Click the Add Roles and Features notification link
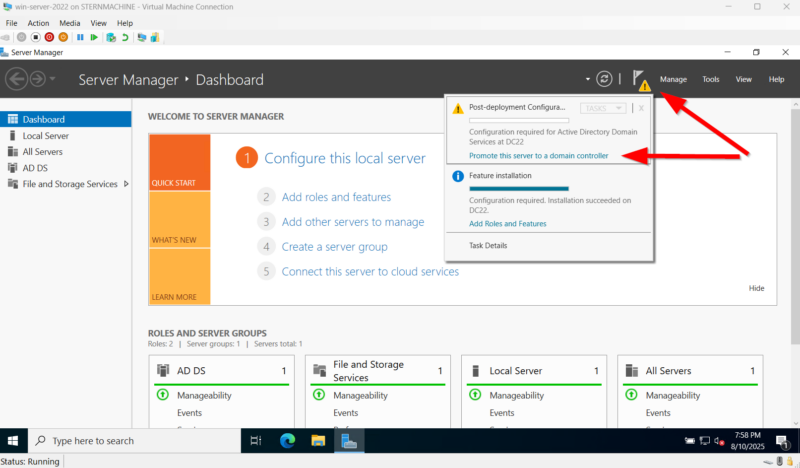Screen dimensions: 800x468 508,224
